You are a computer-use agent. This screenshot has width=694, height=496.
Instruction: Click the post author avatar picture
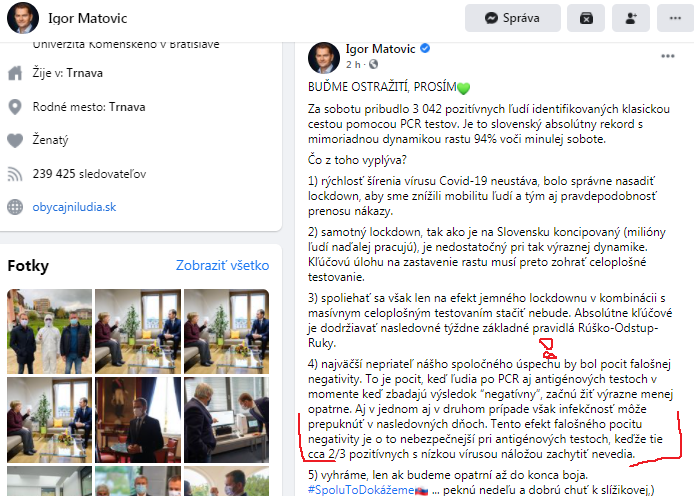click(x=324, y=58)
